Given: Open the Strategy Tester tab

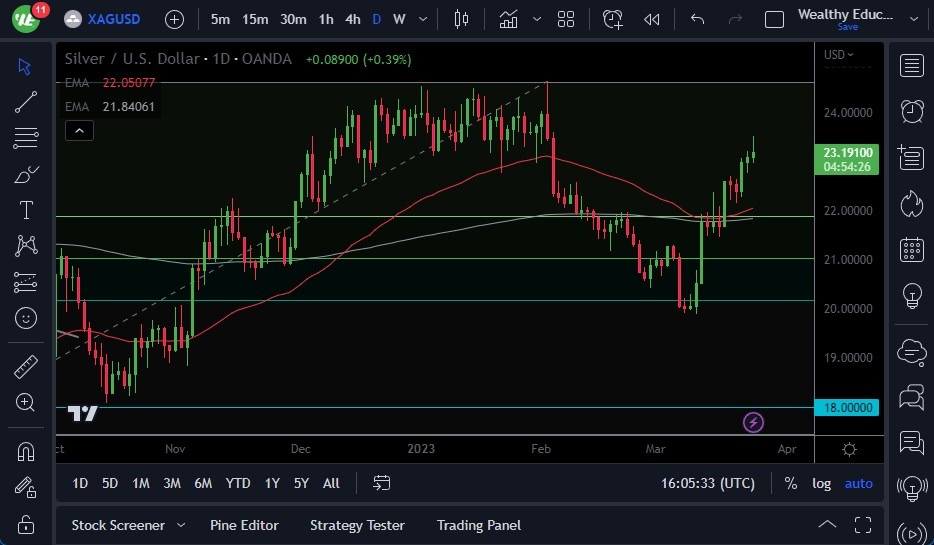Looking at the screenshot, I should tap(357, 525).
